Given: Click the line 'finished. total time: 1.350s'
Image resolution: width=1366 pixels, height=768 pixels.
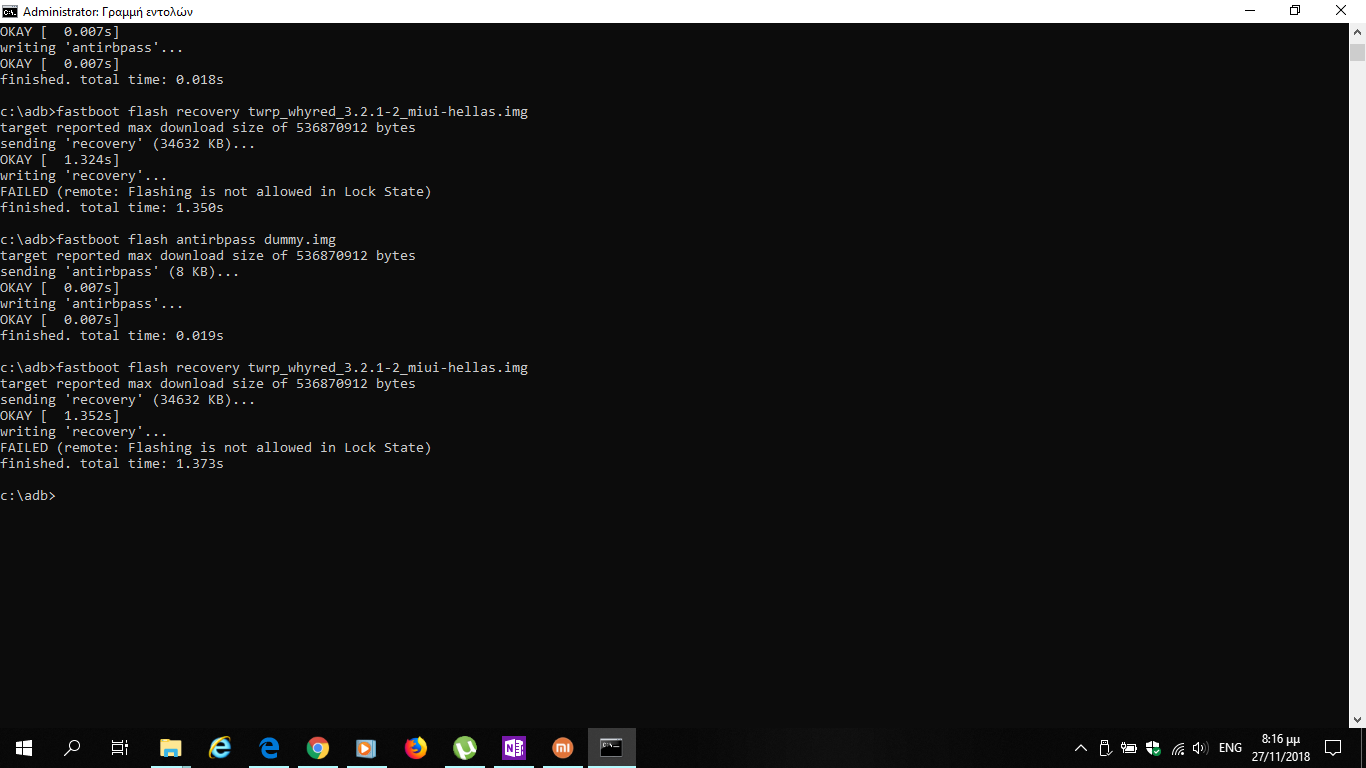Looking at the screenshot, I should 112,208.
